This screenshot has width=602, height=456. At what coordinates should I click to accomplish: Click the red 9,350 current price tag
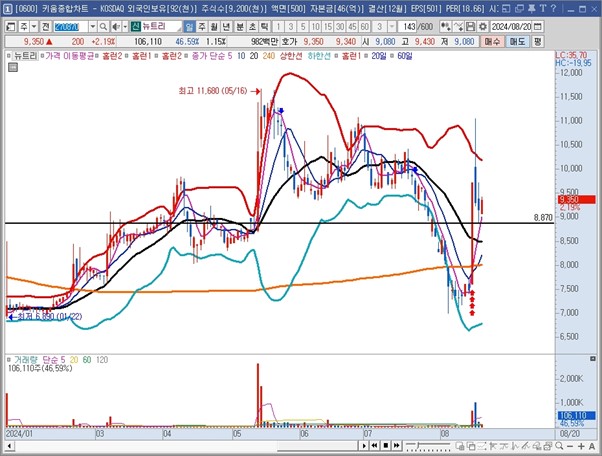coord(576,200)
